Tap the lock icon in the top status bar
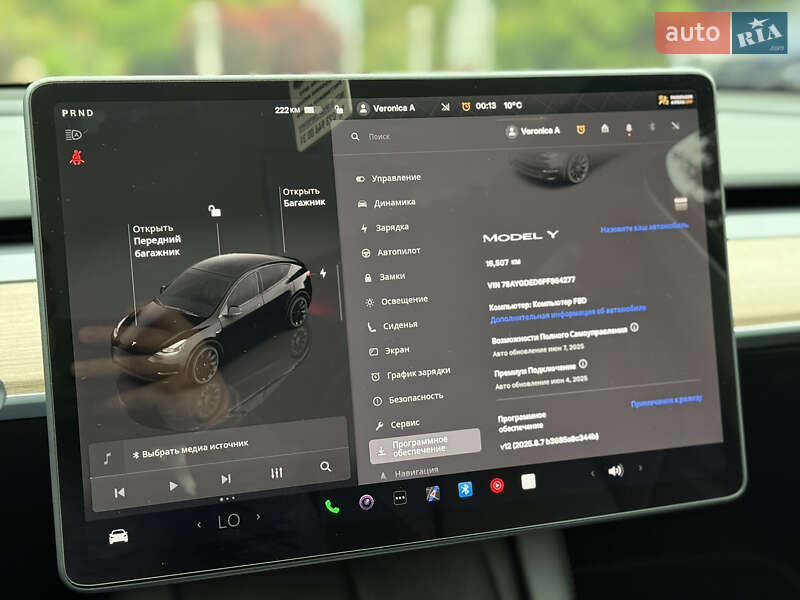Screen dimensions: 800x600 tap(338, 109)
